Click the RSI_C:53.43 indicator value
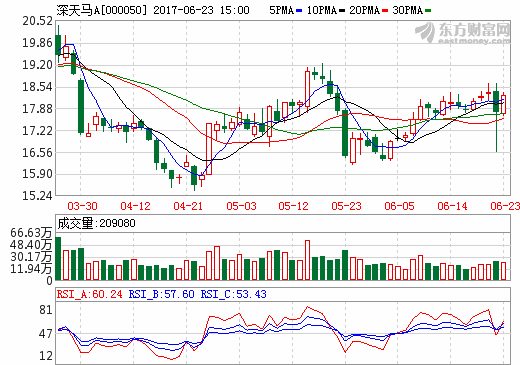This screenshot has width=520, height=365. pos(233,294)
